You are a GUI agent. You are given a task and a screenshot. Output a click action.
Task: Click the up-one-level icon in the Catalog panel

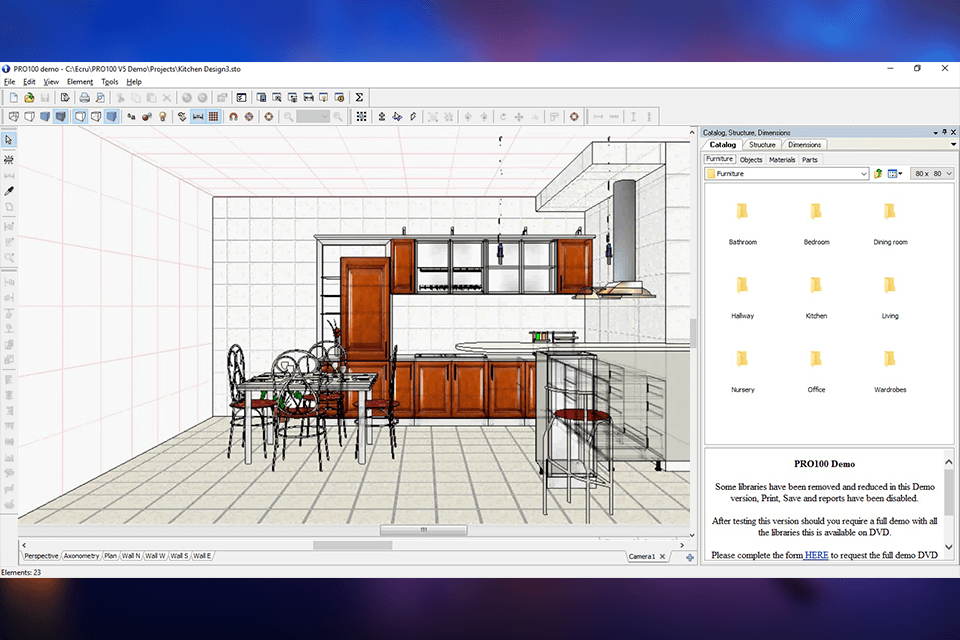[878, 172]
